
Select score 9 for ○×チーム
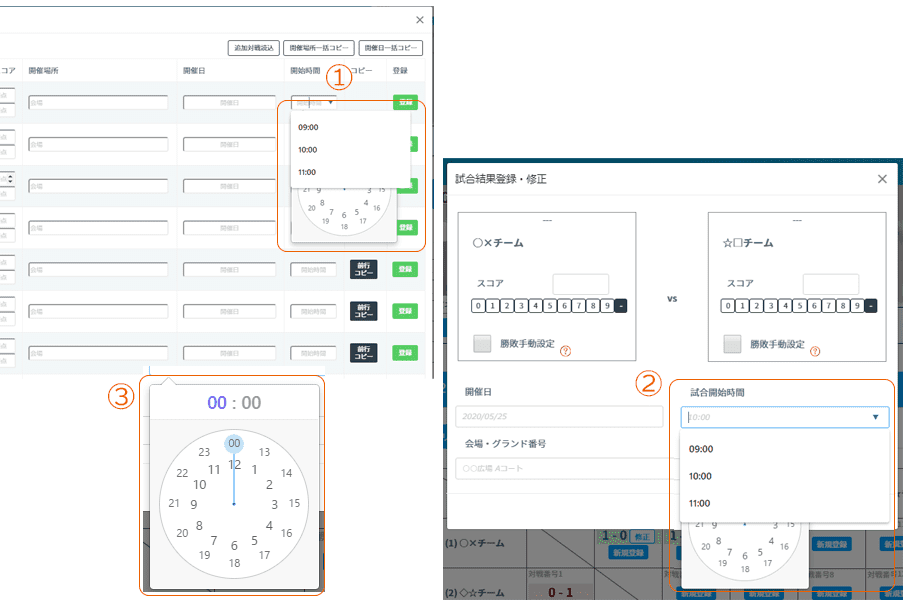[607, 306]
